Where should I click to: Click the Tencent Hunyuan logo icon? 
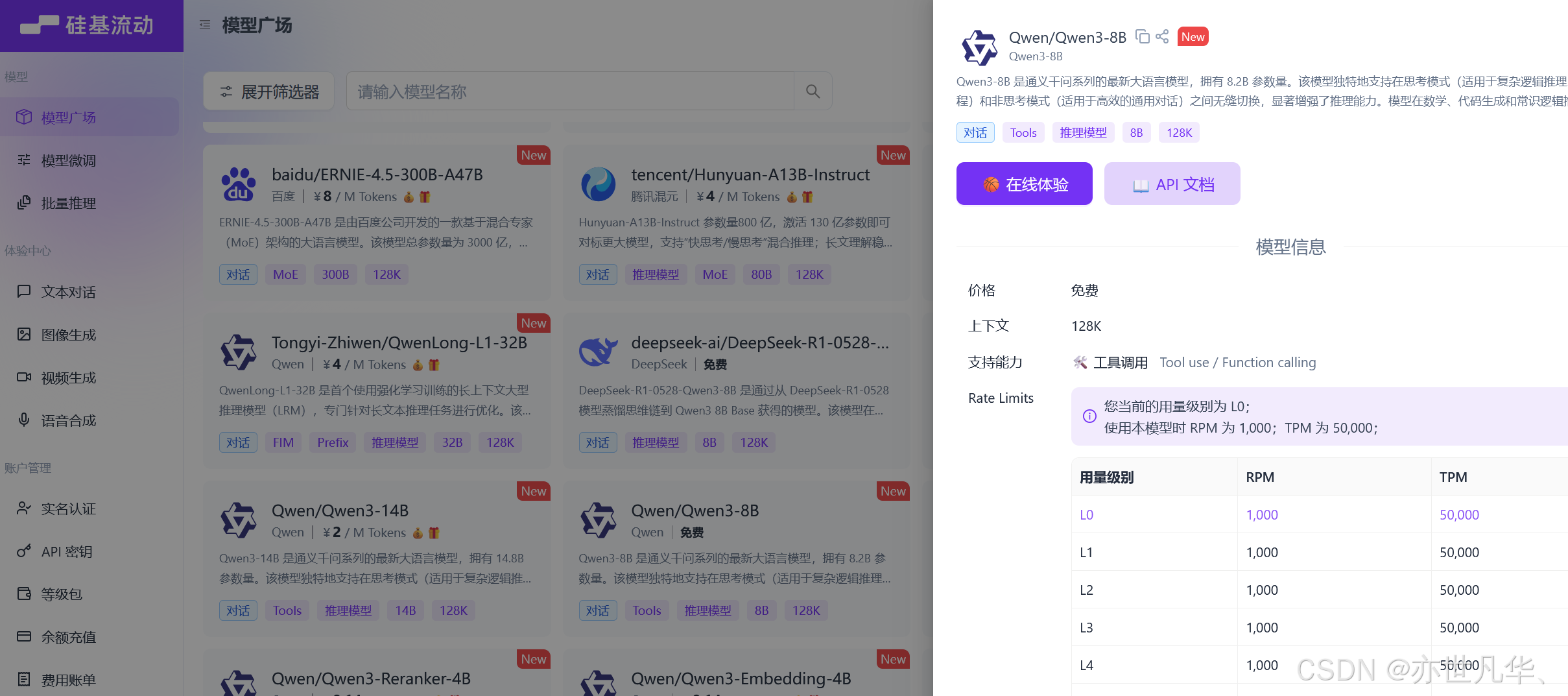598,184
